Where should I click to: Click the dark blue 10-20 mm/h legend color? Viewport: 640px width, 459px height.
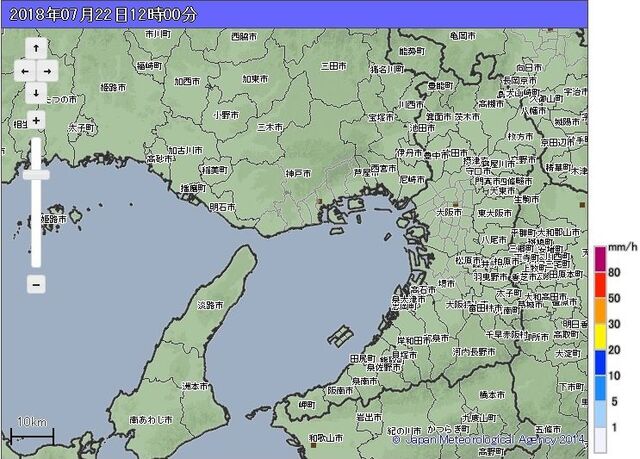pos(600,363)
